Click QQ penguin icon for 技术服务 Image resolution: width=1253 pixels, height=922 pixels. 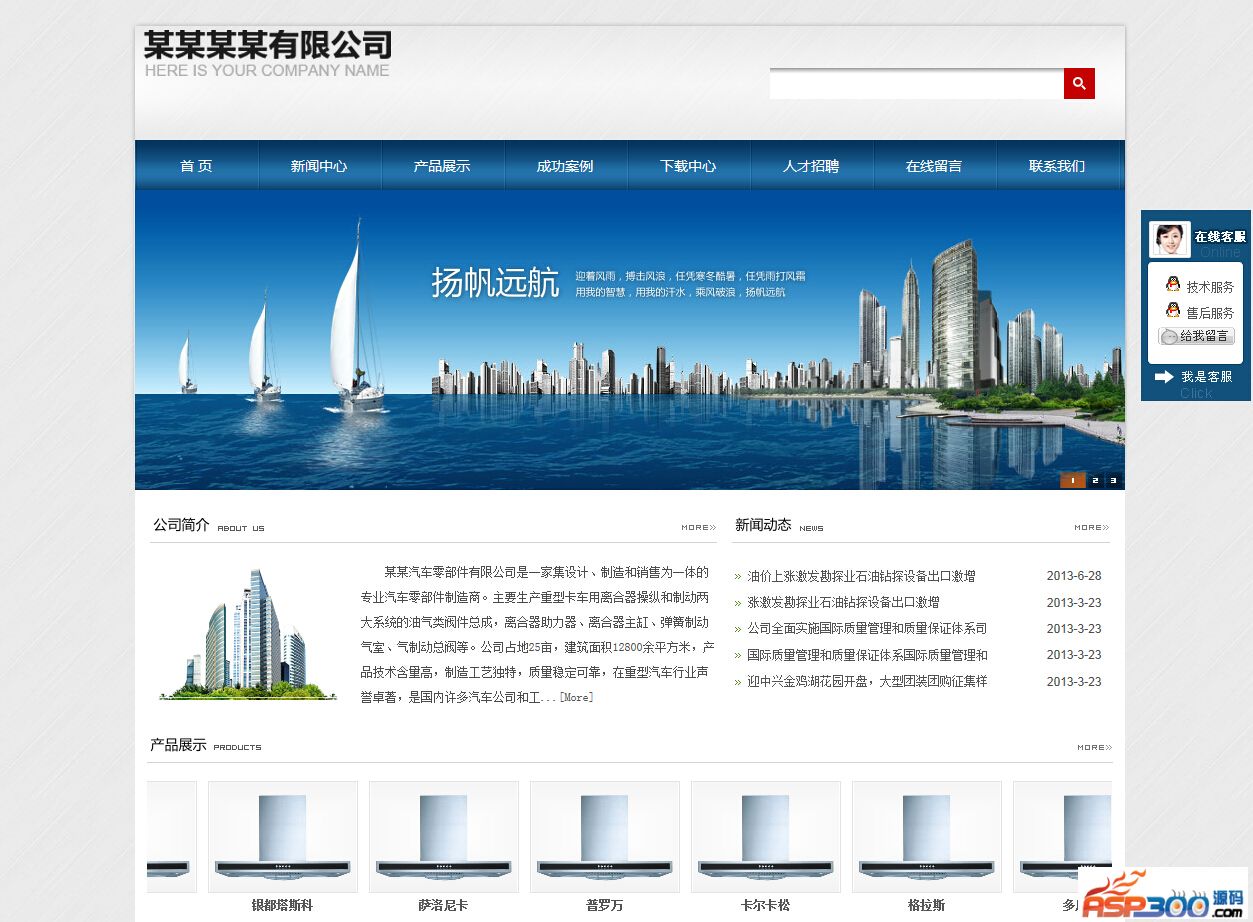[x=1173, y=285]
